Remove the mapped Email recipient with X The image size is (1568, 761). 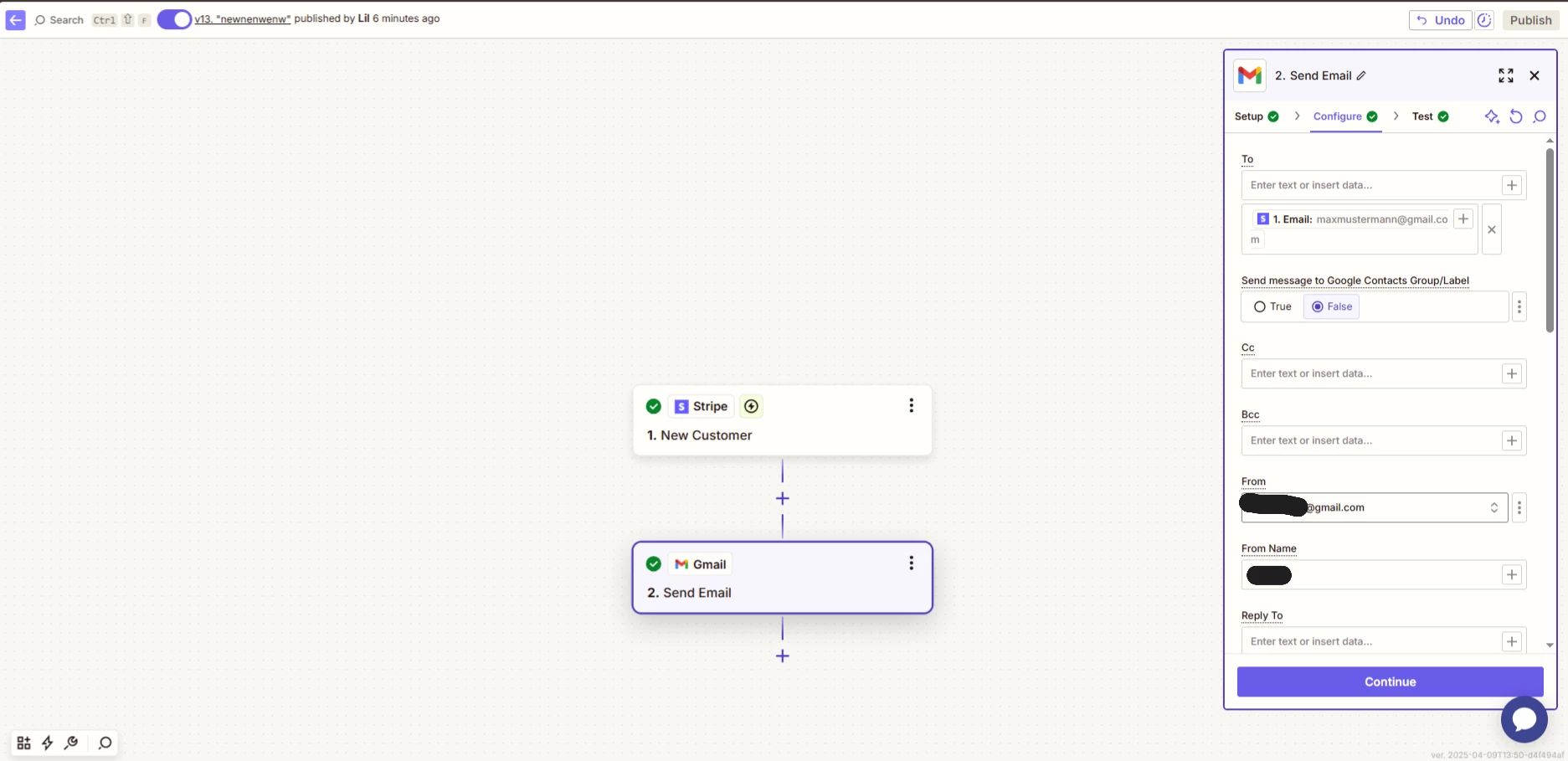(1492, 229)
